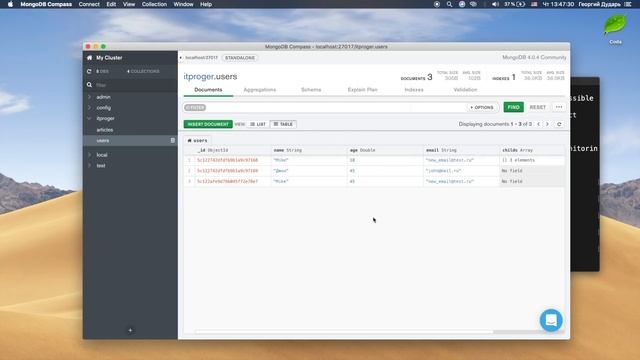The height and width of the screenshot is (360, 640).
Task: Click the horizontal scrollbar below the table
Action: [344, 332]
